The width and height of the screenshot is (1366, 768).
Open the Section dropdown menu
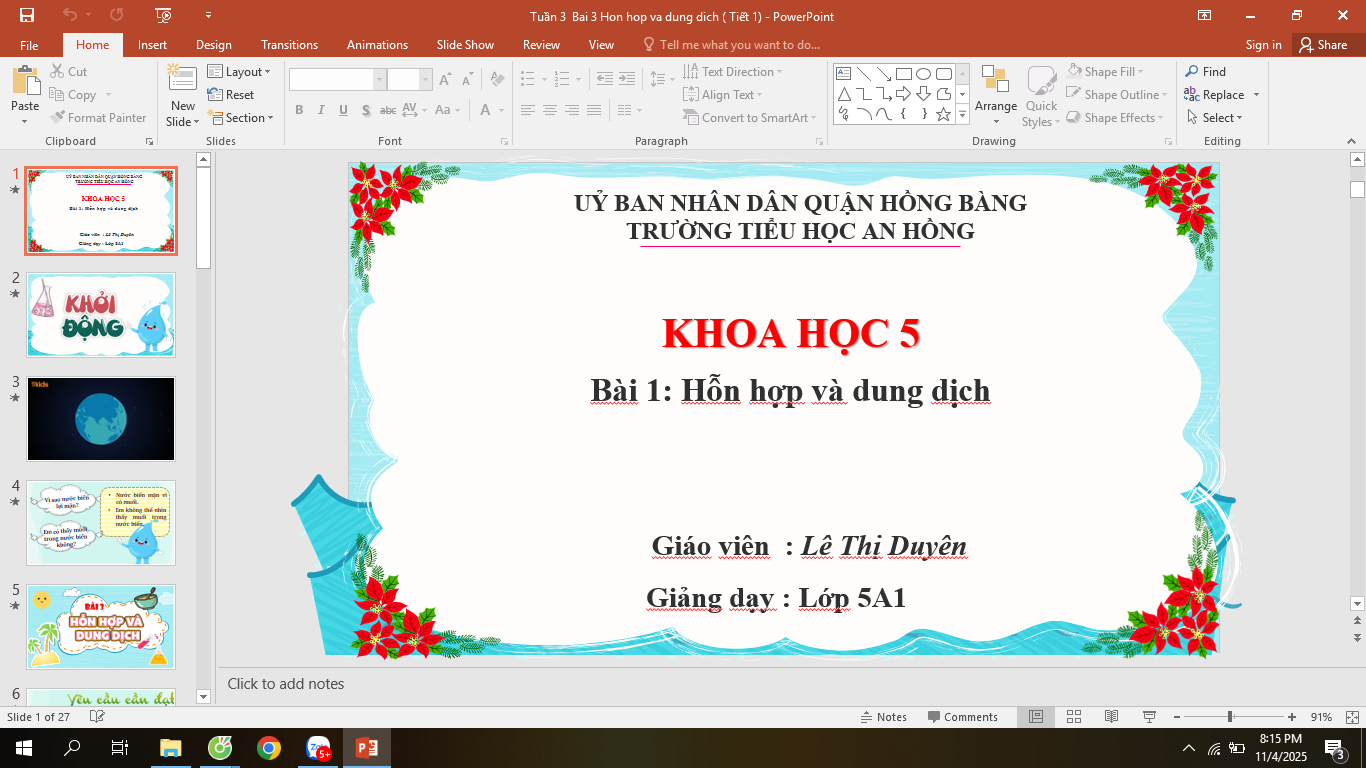(241, 118)
